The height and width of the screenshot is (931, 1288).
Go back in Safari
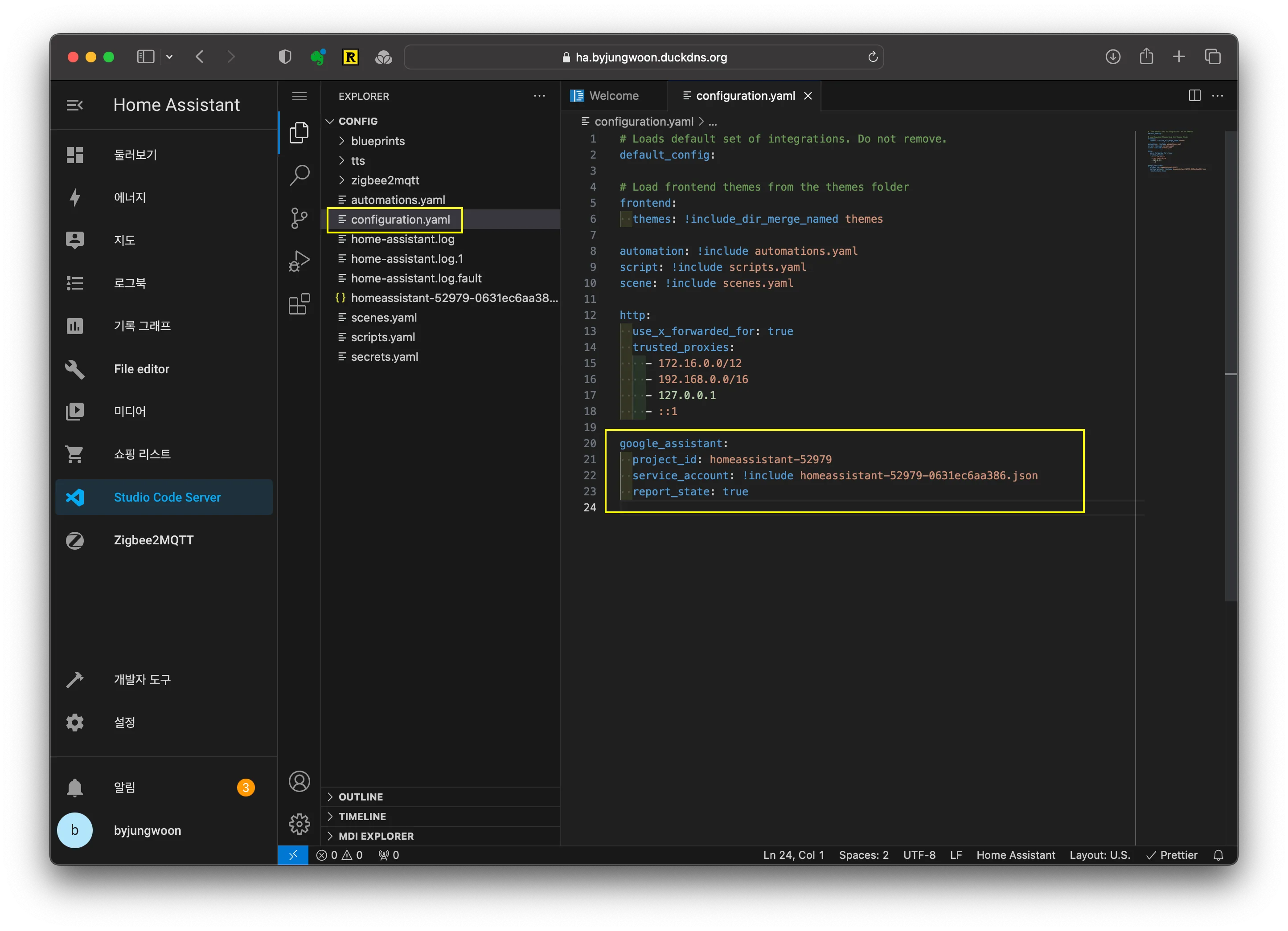pyautogui.click(x=199, y=57)
